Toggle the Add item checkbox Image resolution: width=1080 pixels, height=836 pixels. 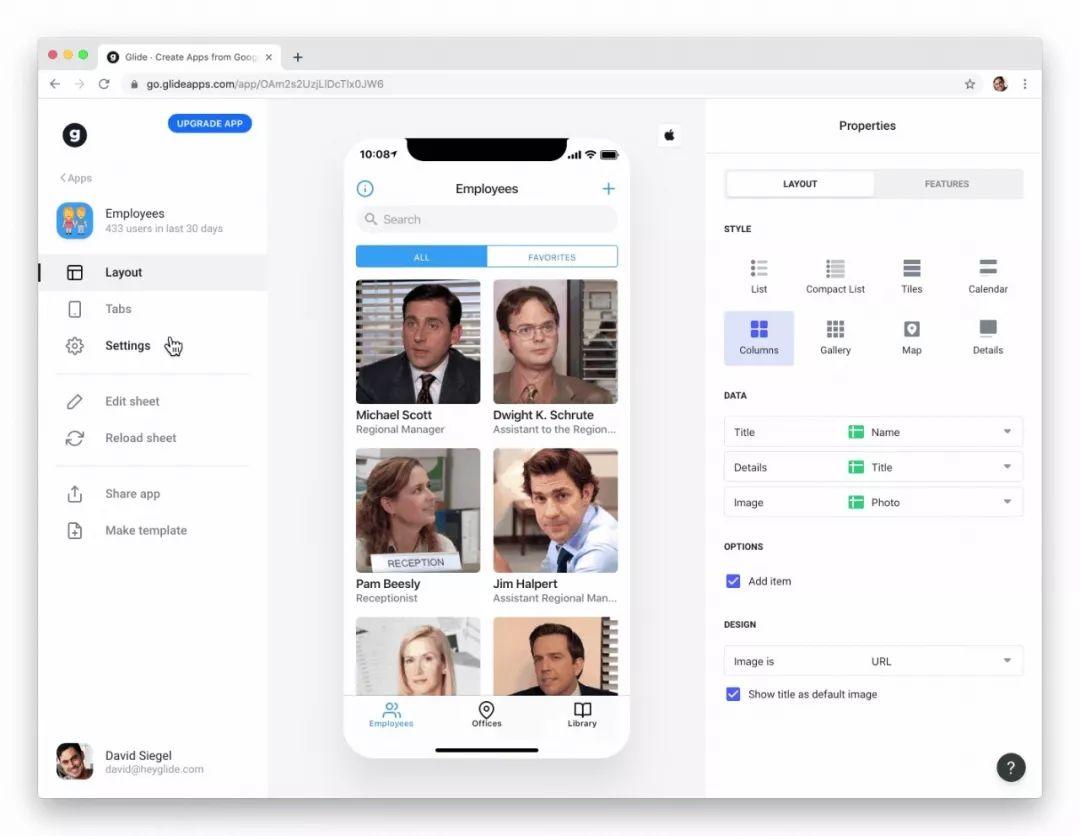point(733,581)
